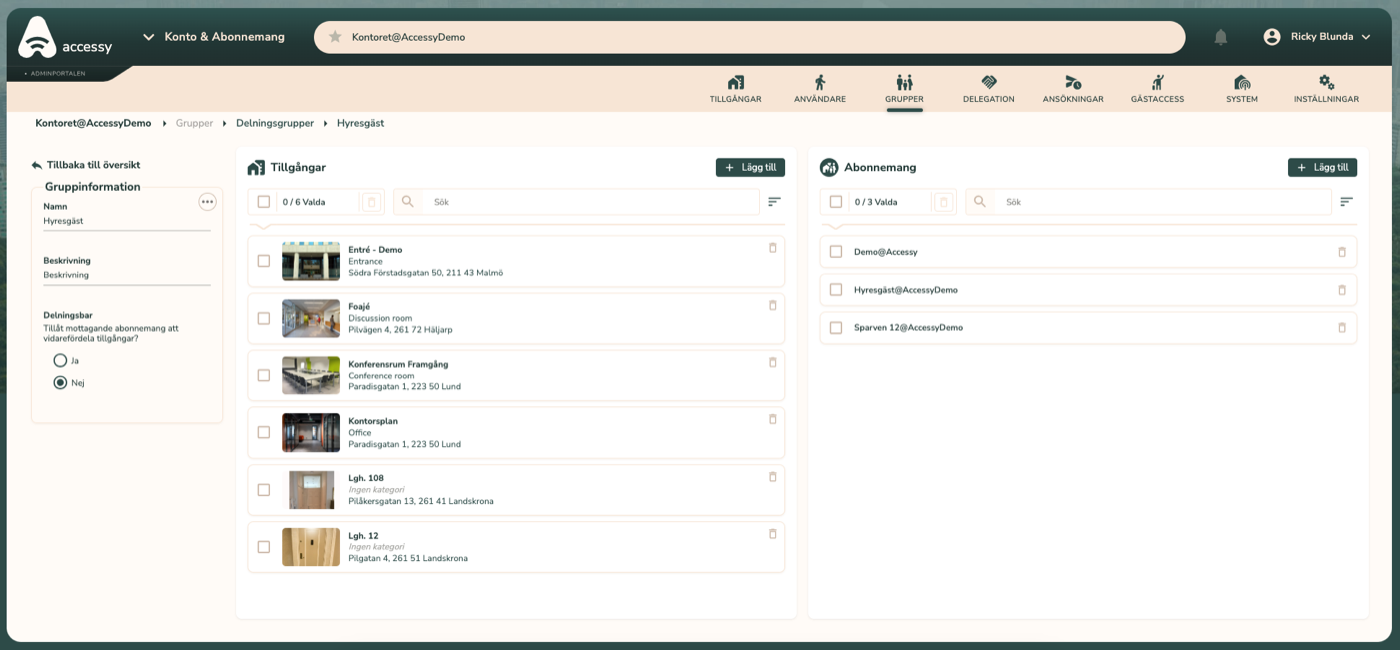Click the bulk delete trash icon in Abonnemang toolbar
1400x650 pixels.
tap(943, 202)
